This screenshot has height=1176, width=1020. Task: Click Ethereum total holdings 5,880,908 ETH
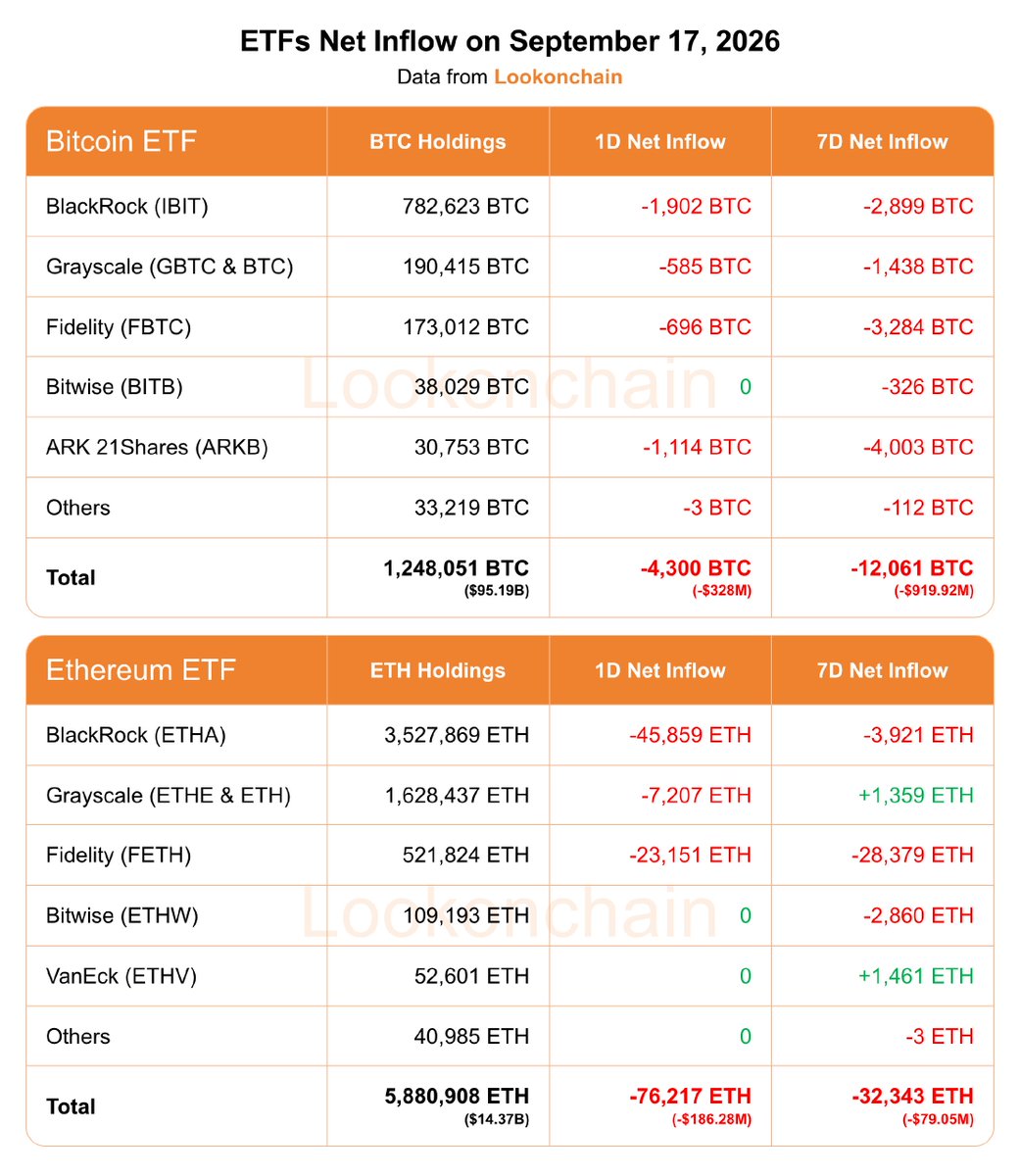458,1097
